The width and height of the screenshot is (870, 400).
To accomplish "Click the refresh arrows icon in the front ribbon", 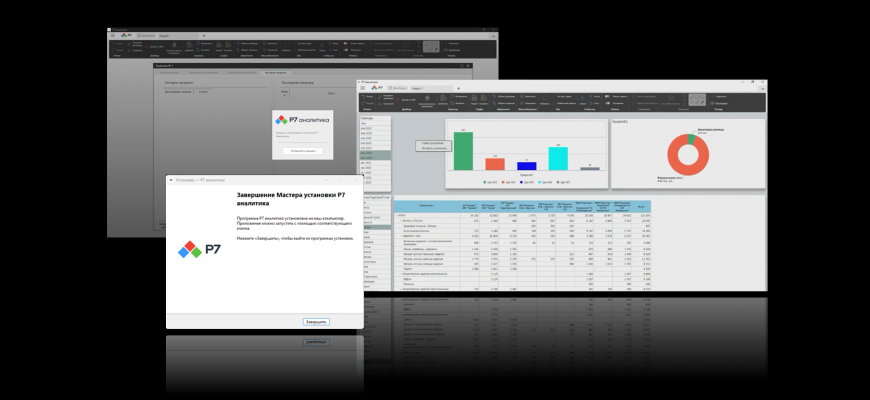I will coord(545,98).
